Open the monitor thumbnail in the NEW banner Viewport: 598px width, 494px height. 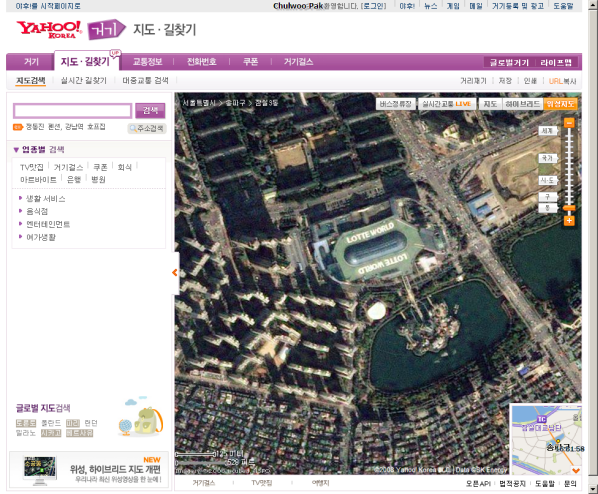point(39,470)
